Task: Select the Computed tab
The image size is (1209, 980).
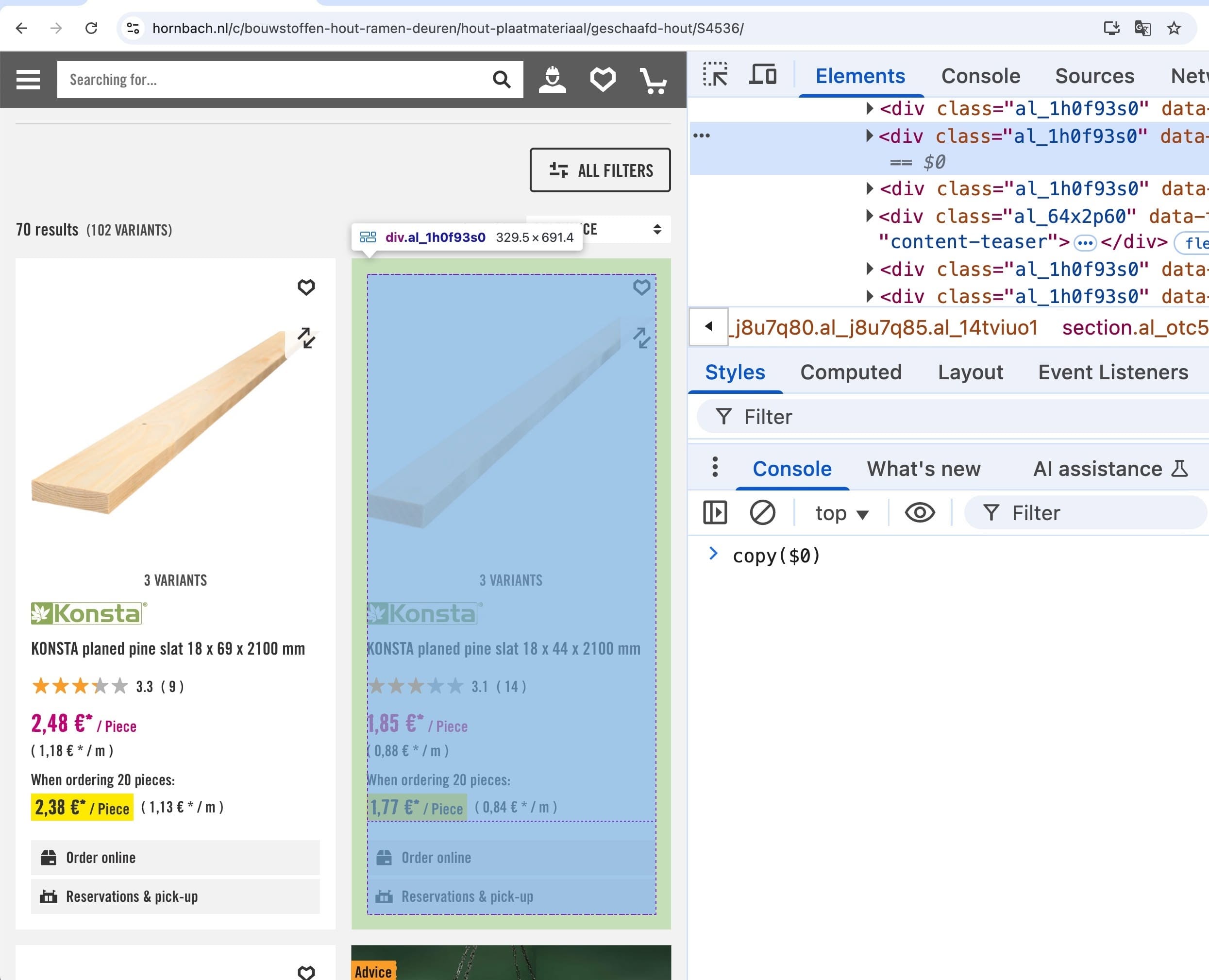Action: [851, 372]
